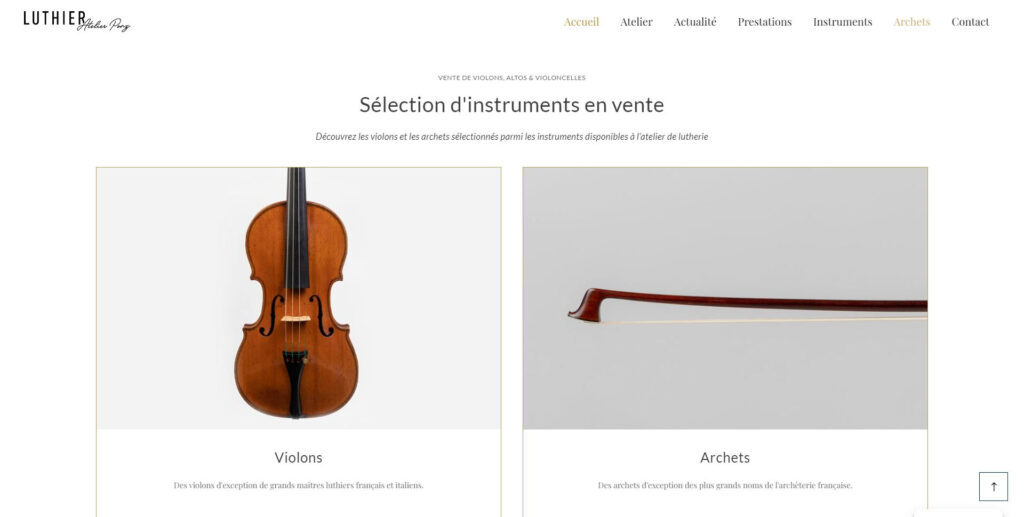Screen dimensions: 1024x517
Task: Open the Contact page
Action: click(x=970, y=22)
